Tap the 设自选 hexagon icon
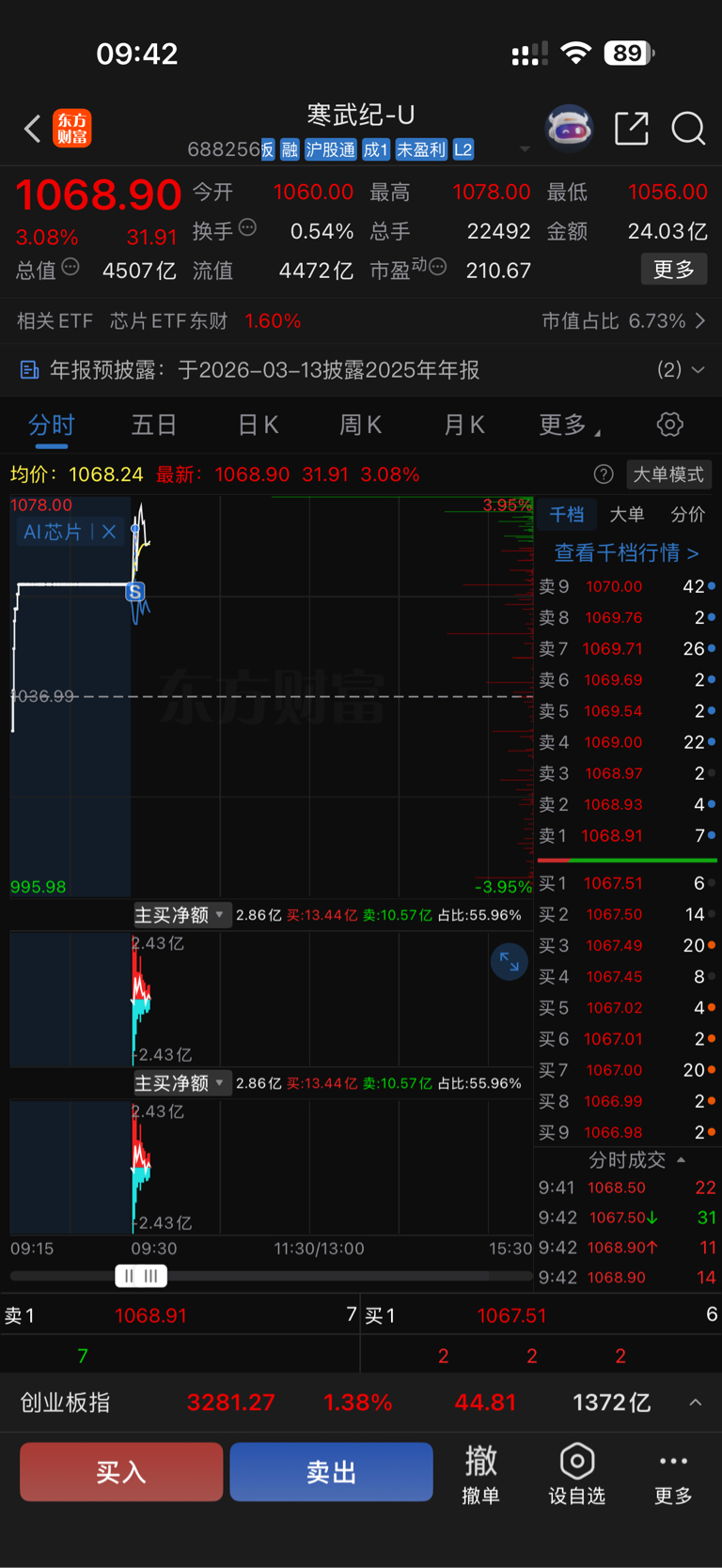 576,1461
